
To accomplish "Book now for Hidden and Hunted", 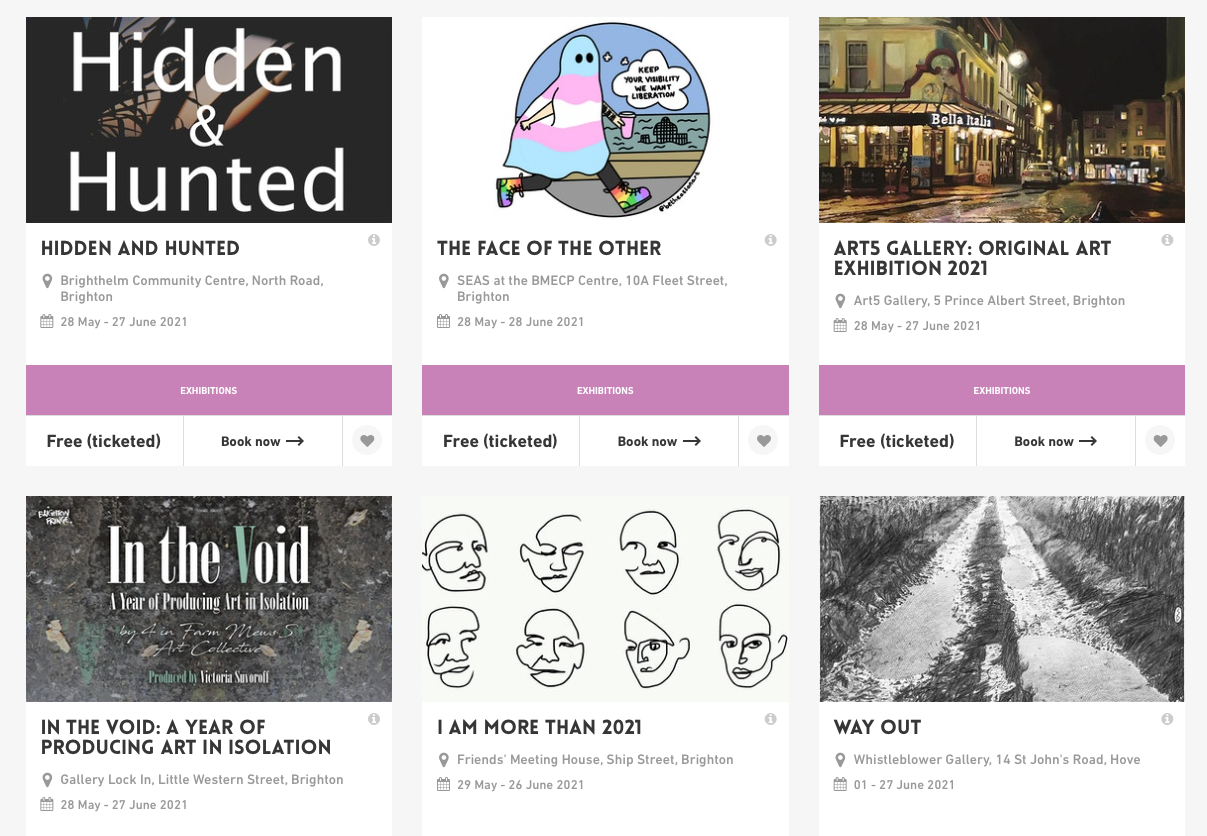I will pos(263,441).
